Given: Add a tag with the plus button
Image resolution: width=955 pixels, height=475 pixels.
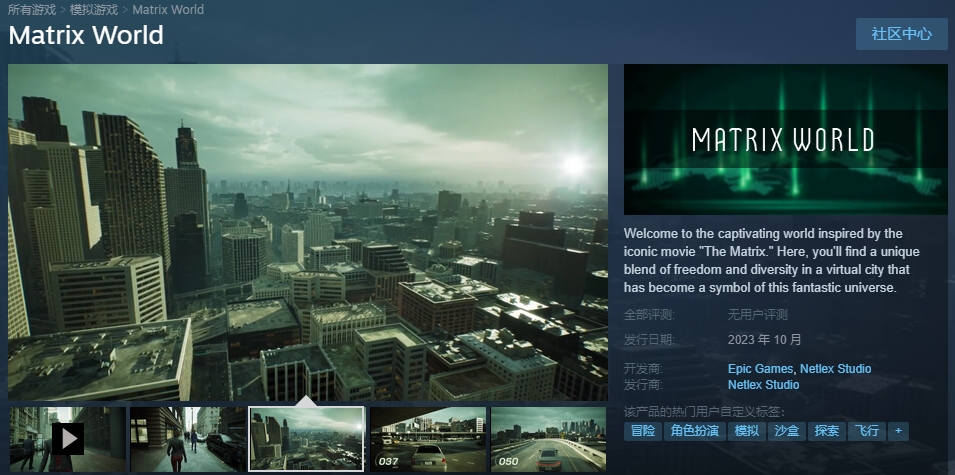Looking at the screenshot, I should pos(898,431).
